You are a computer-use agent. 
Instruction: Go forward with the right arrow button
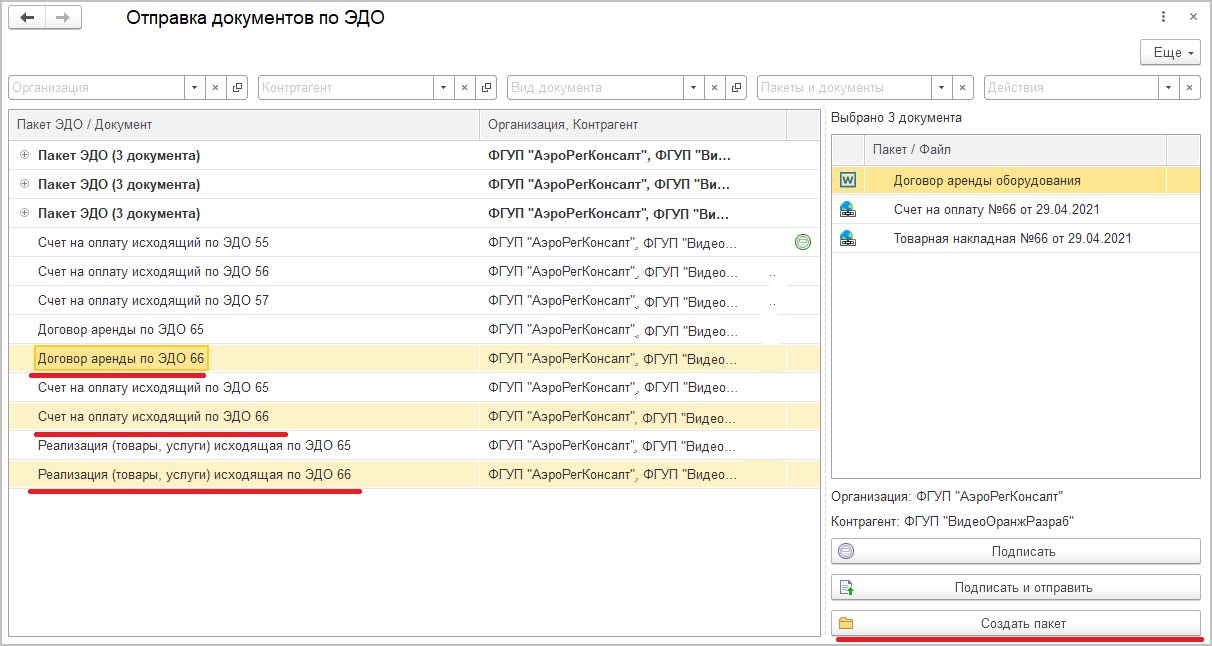tap(62, 18)
